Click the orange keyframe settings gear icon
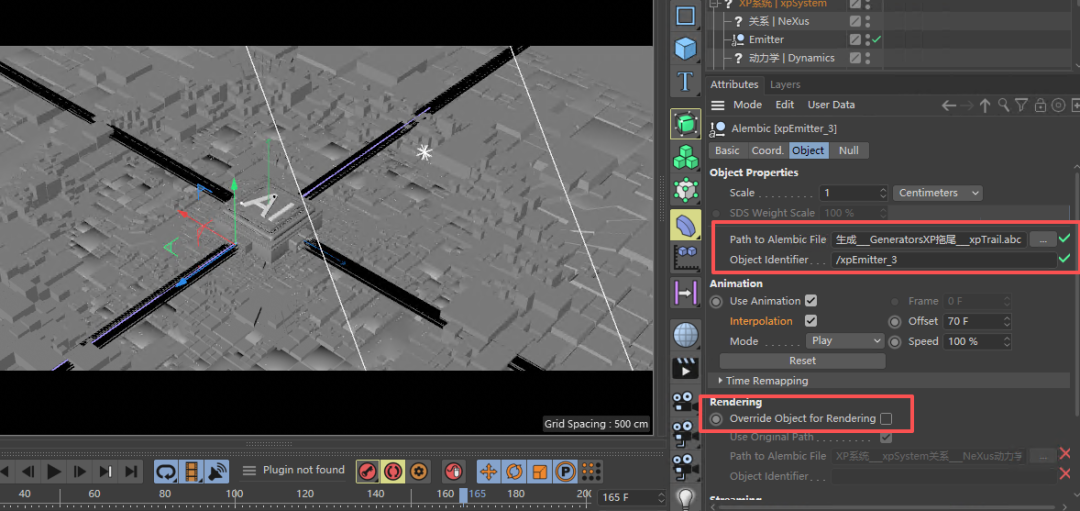 (x=417, y=472)
